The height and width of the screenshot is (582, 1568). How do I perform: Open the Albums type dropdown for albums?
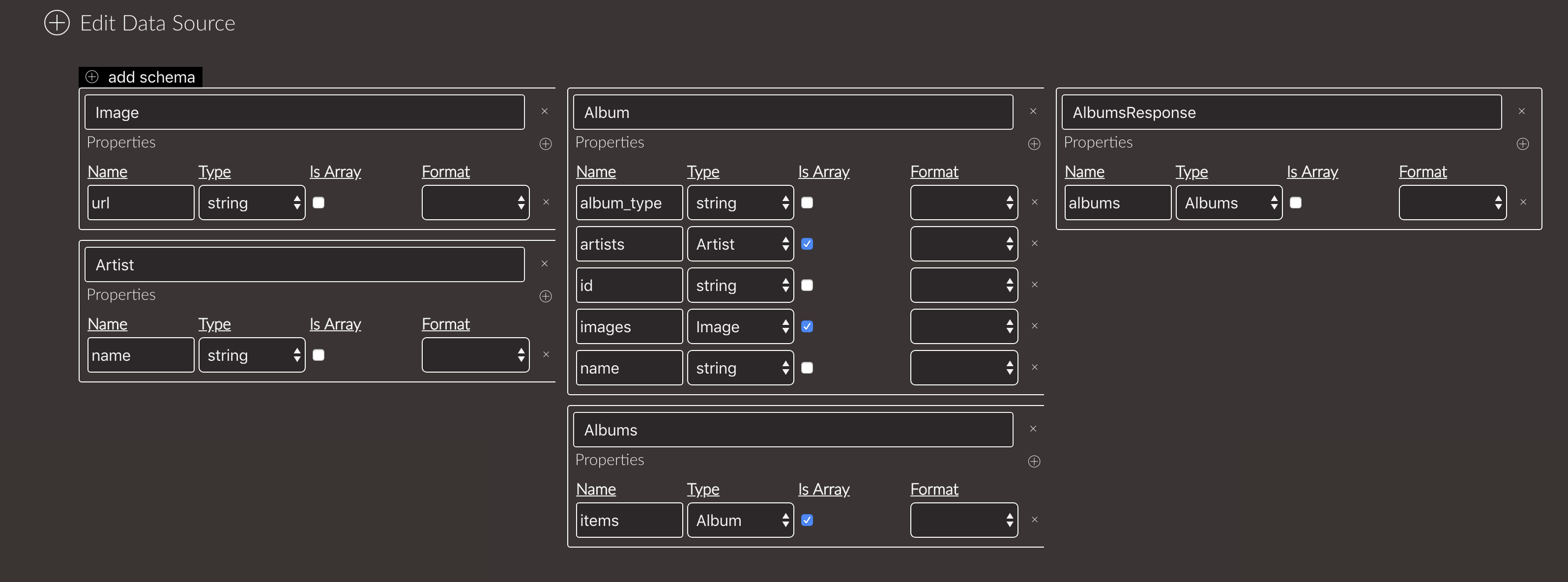1229,203
